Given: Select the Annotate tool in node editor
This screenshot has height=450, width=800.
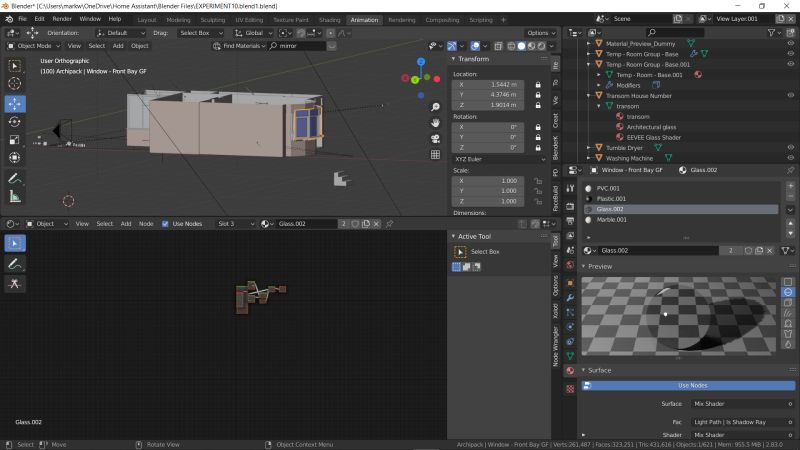Looking at the screenshot, I should coord(15,264).
